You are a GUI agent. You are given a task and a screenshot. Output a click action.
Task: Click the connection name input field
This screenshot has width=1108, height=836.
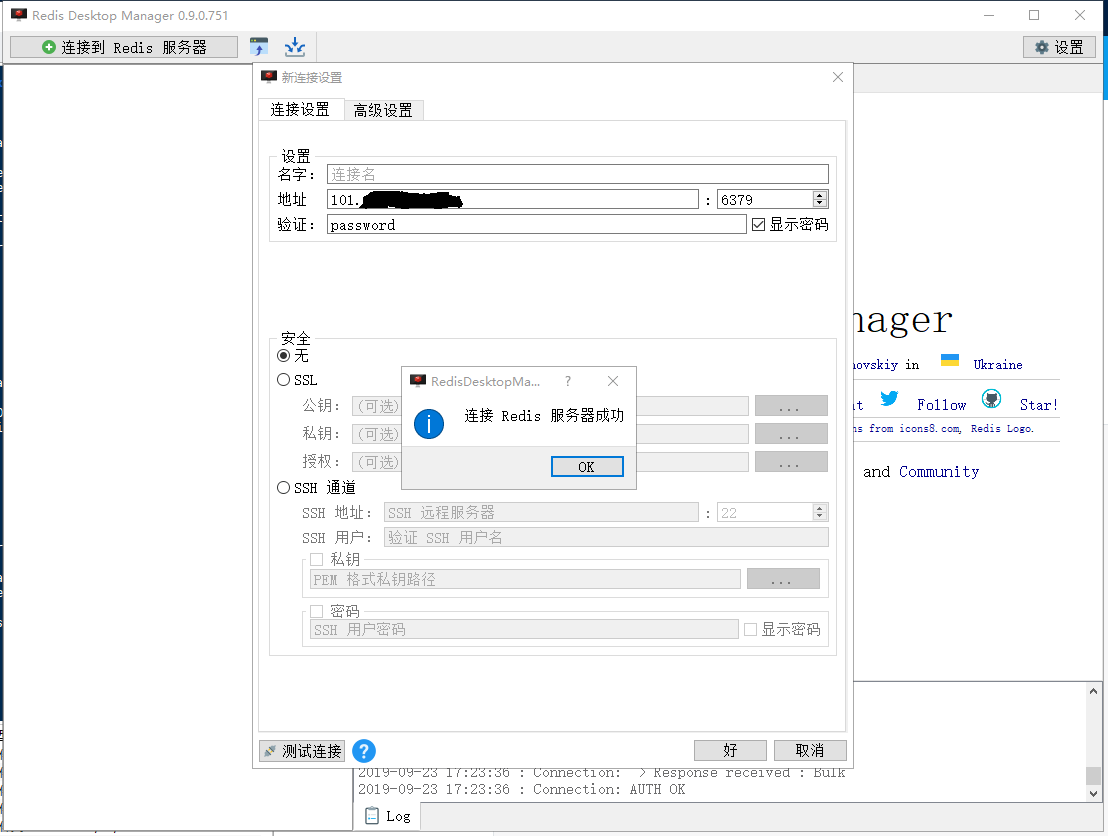(577, 174)
